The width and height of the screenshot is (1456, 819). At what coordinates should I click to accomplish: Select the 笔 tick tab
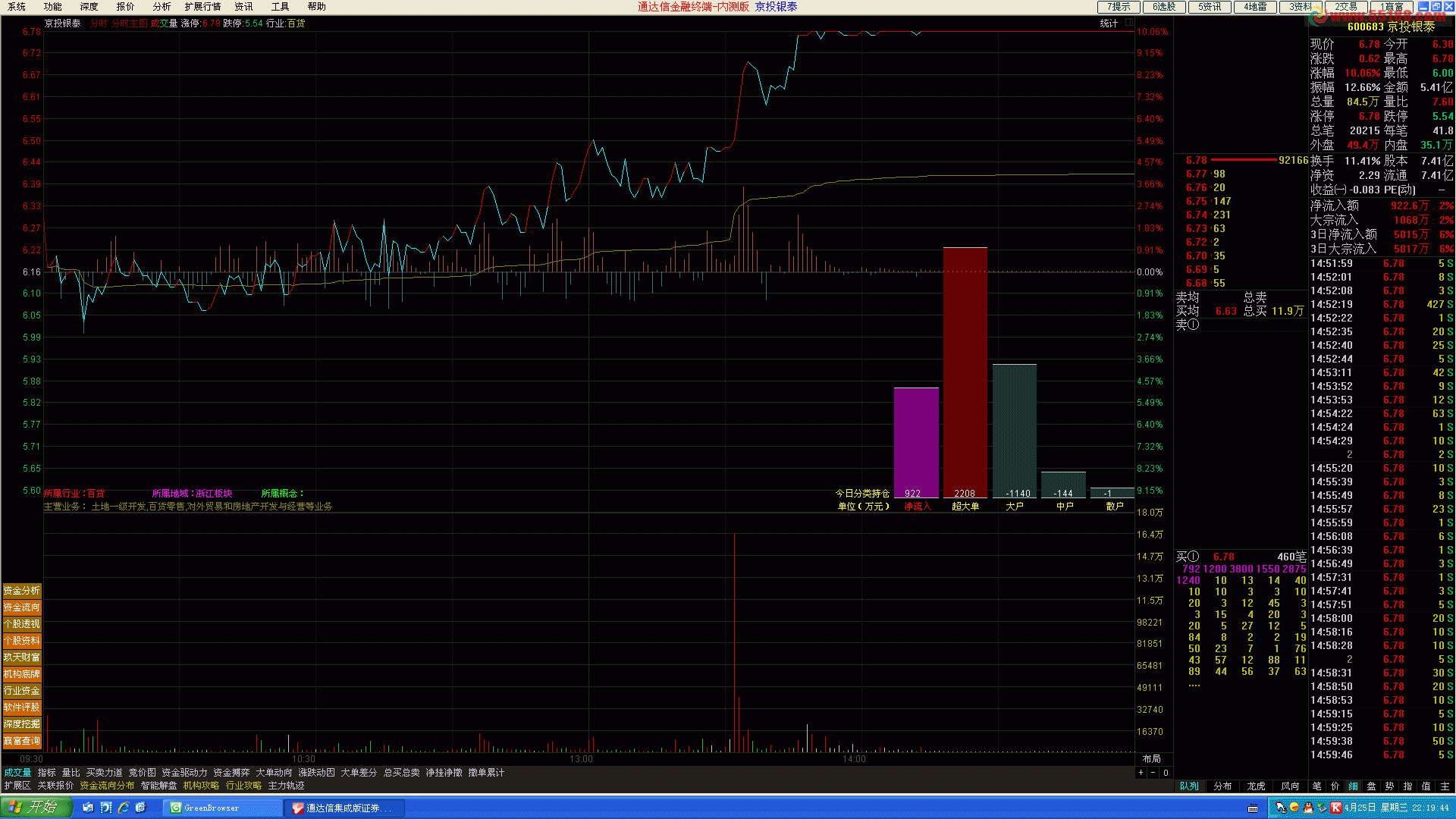point(1317,786)
